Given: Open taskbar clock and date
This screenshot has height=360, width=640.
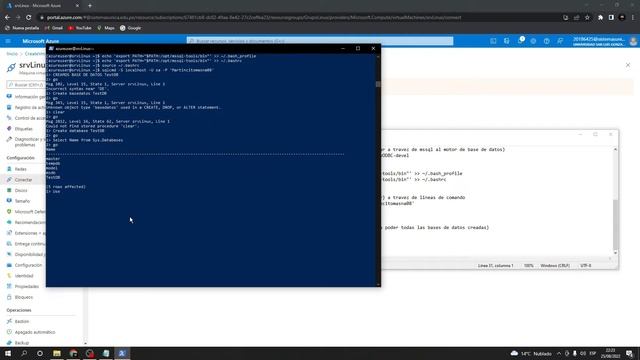Looking at the screenshot, I should tap(611, 353).
